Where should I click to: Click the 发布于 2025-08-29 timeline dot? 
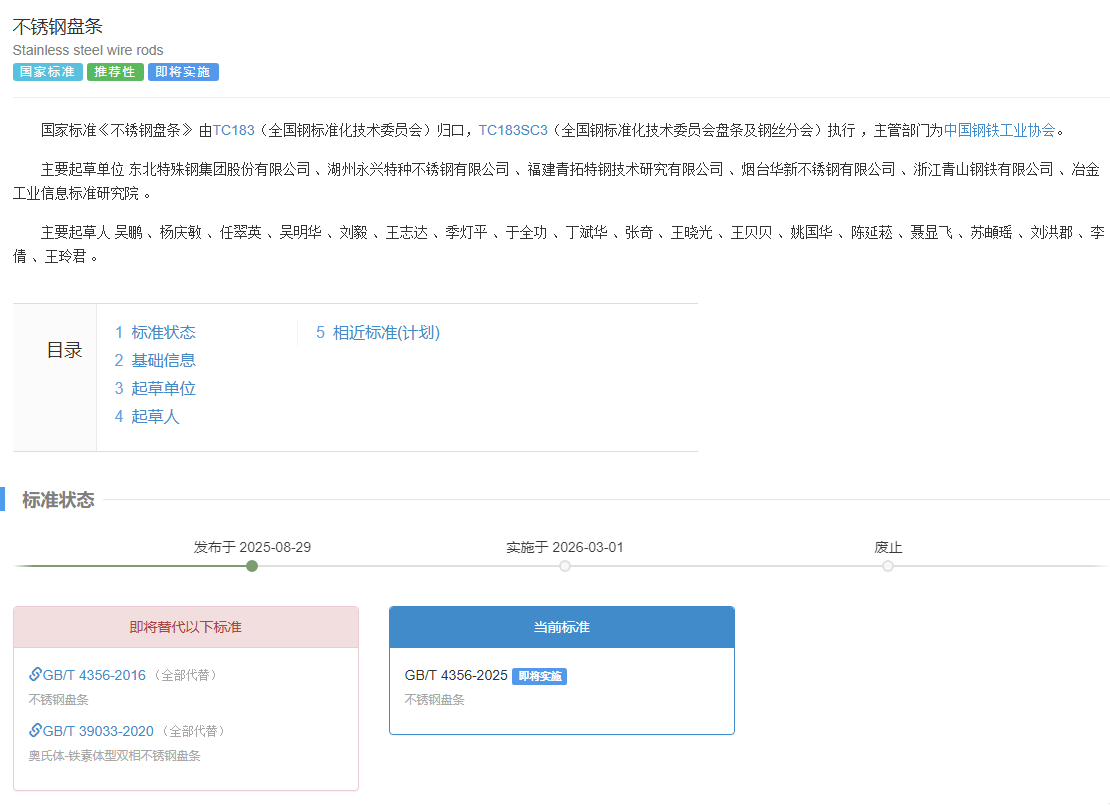coord(252,566)
